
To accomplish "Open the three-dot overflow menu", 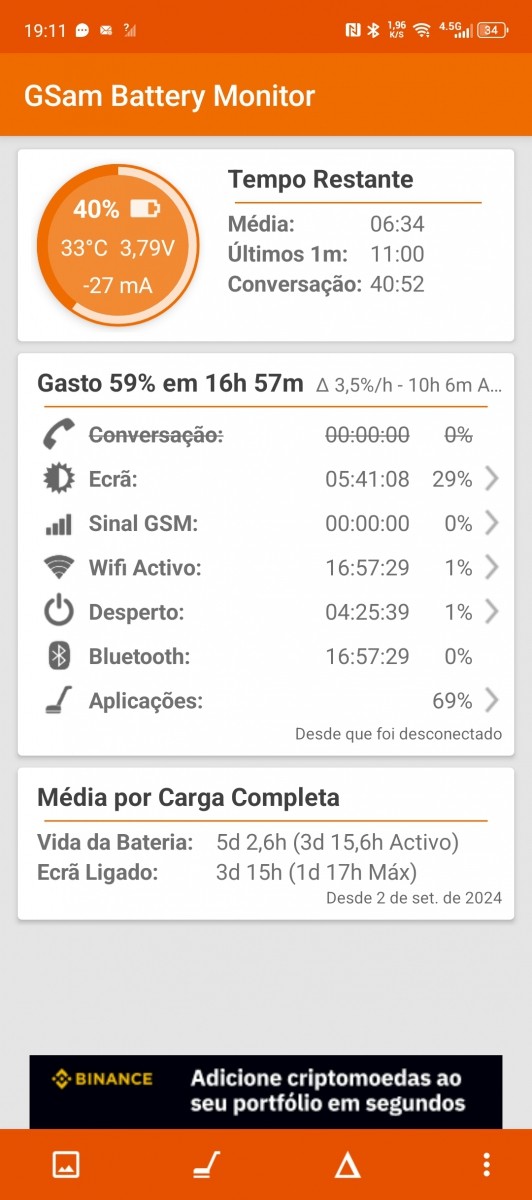I will (x=487, y=1164).
